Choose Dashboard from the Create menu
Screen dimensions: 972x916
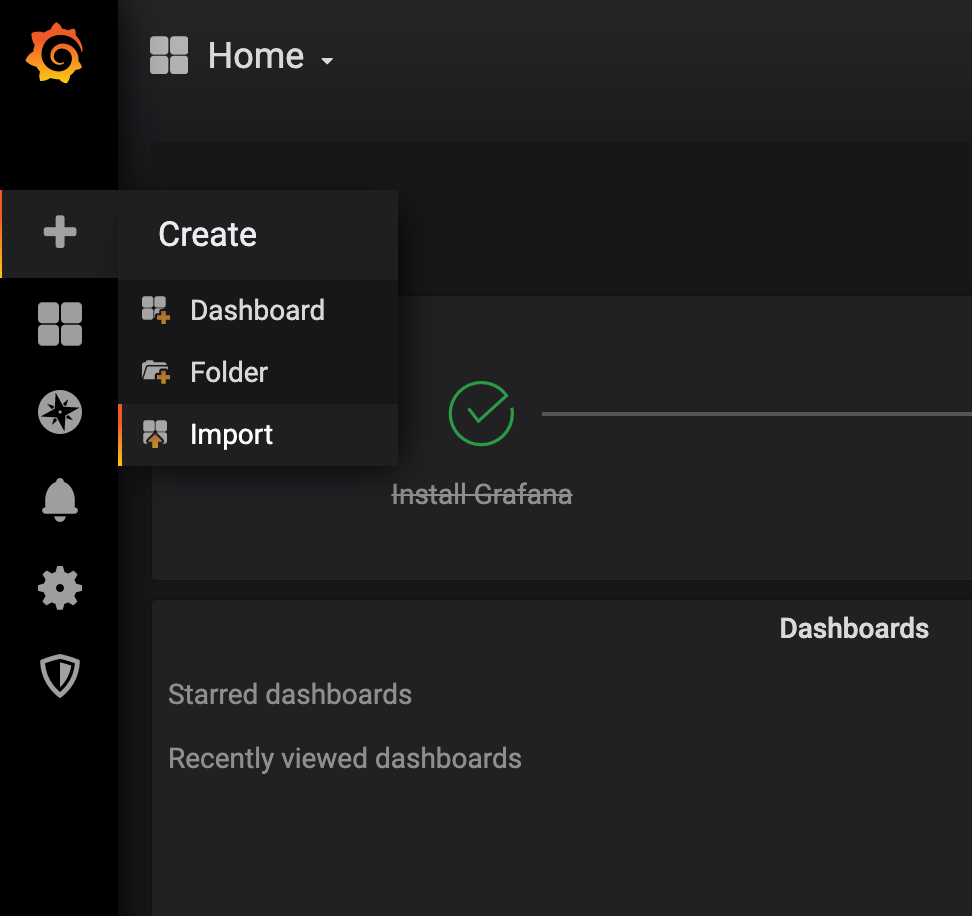[x=257, y=310]
